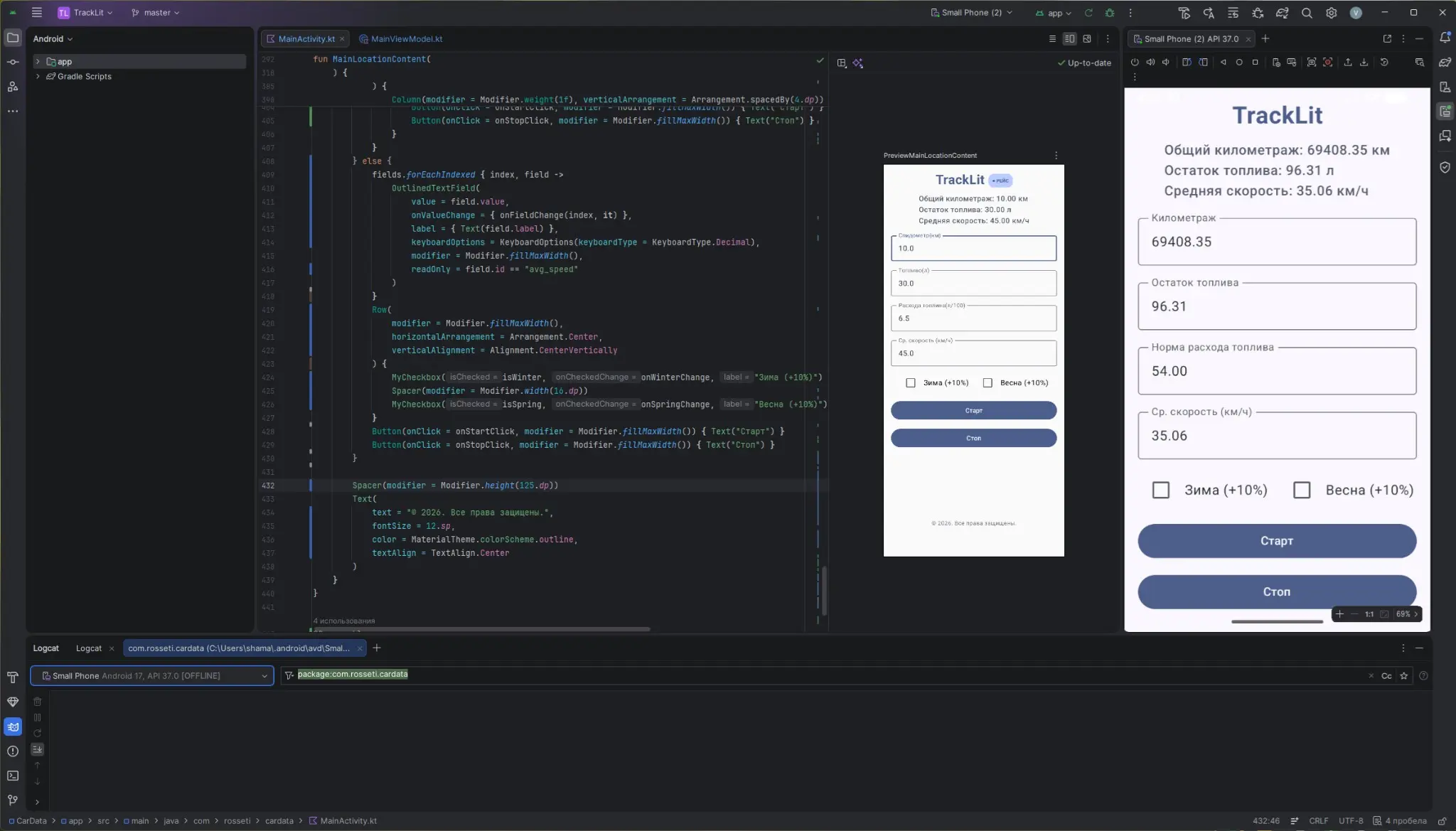
Task: Open IDE settings gear
Action: click(x=1332, y=13)
